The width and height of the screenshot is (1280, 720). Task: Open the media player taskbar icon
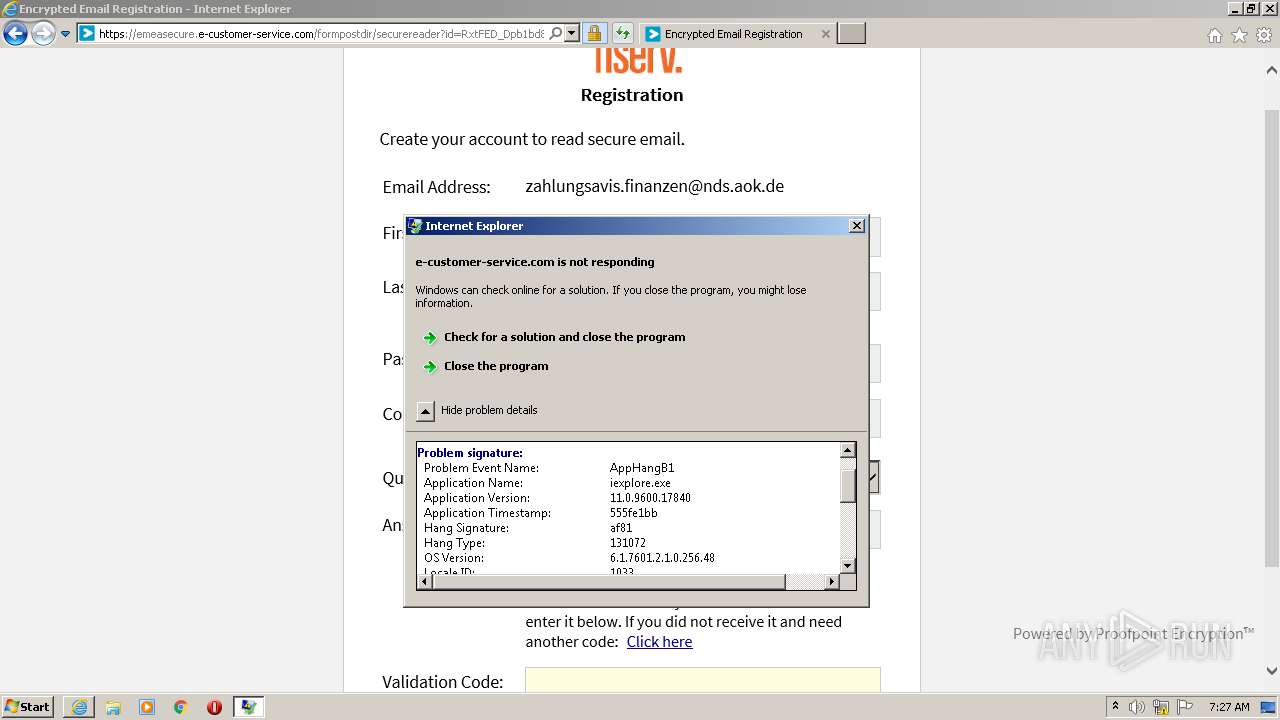tap(147, 707)
